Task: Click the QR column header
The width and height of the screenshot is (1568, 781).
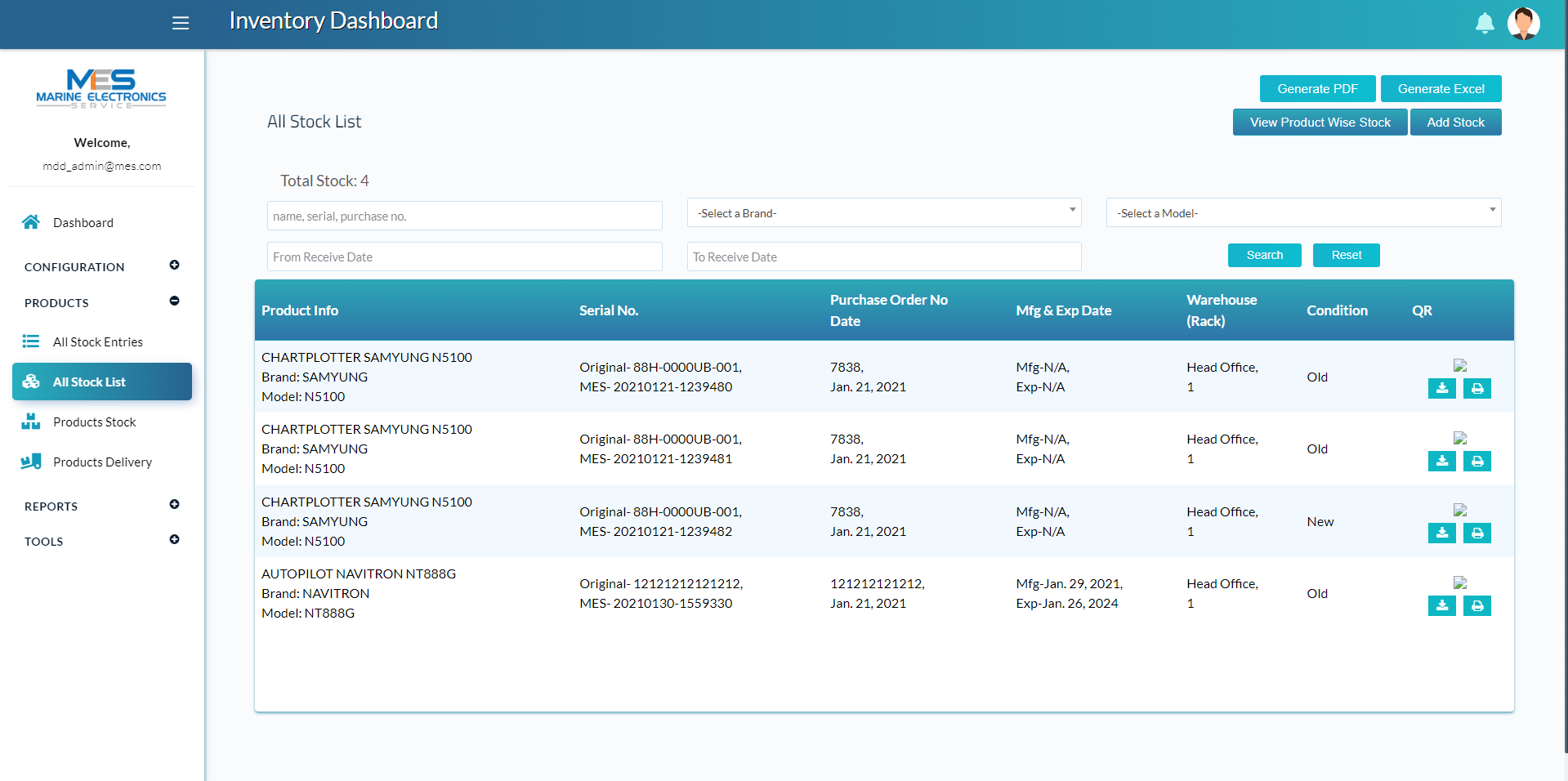Action: pos(1422,310)
